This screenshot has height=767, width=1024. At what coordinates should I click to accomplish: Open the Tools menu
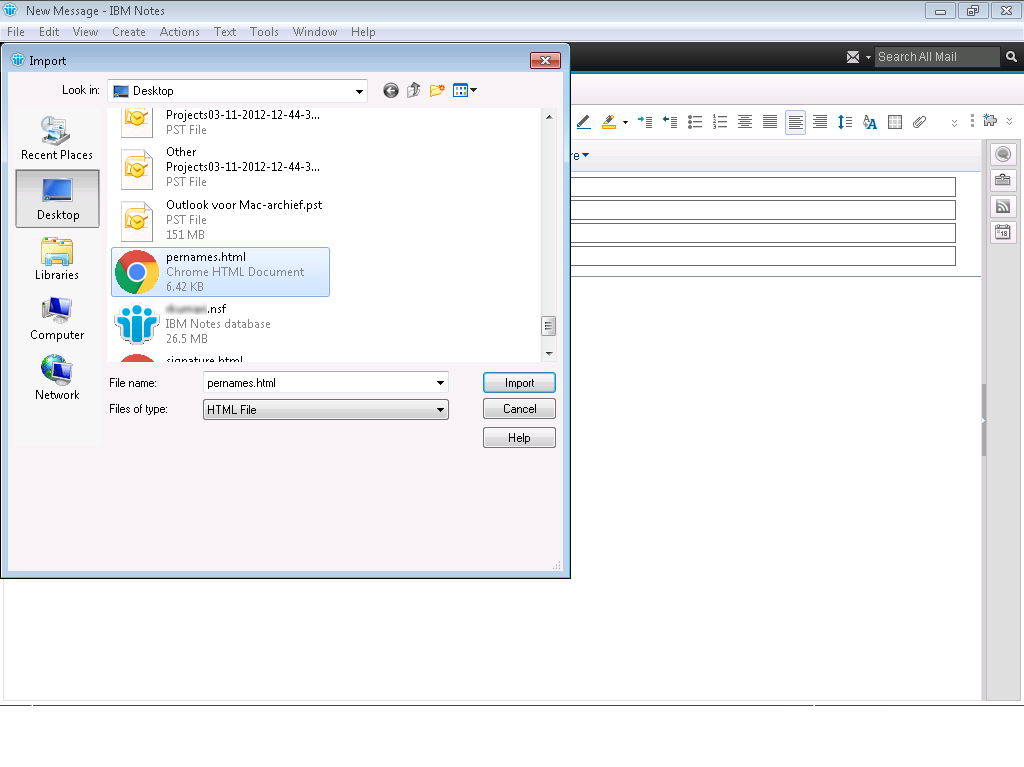point(264,32)
